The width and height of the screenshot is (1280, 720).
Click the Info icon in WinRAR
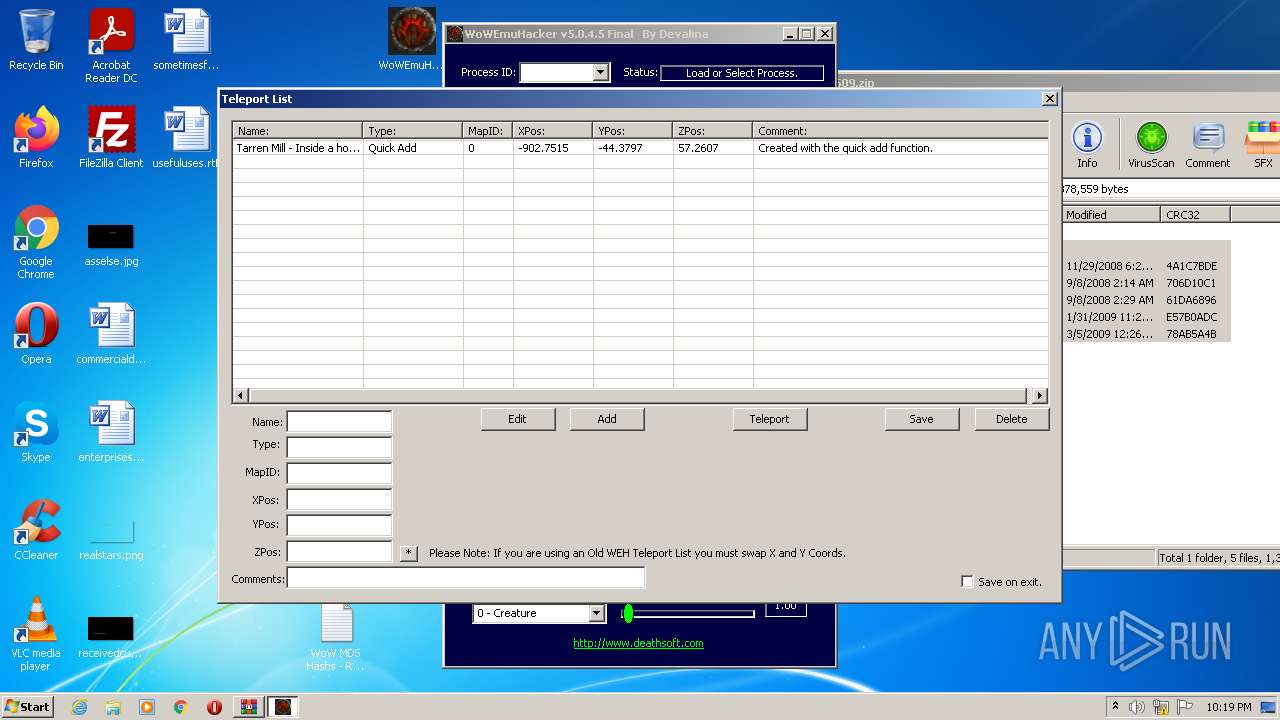coord(1087,144)
